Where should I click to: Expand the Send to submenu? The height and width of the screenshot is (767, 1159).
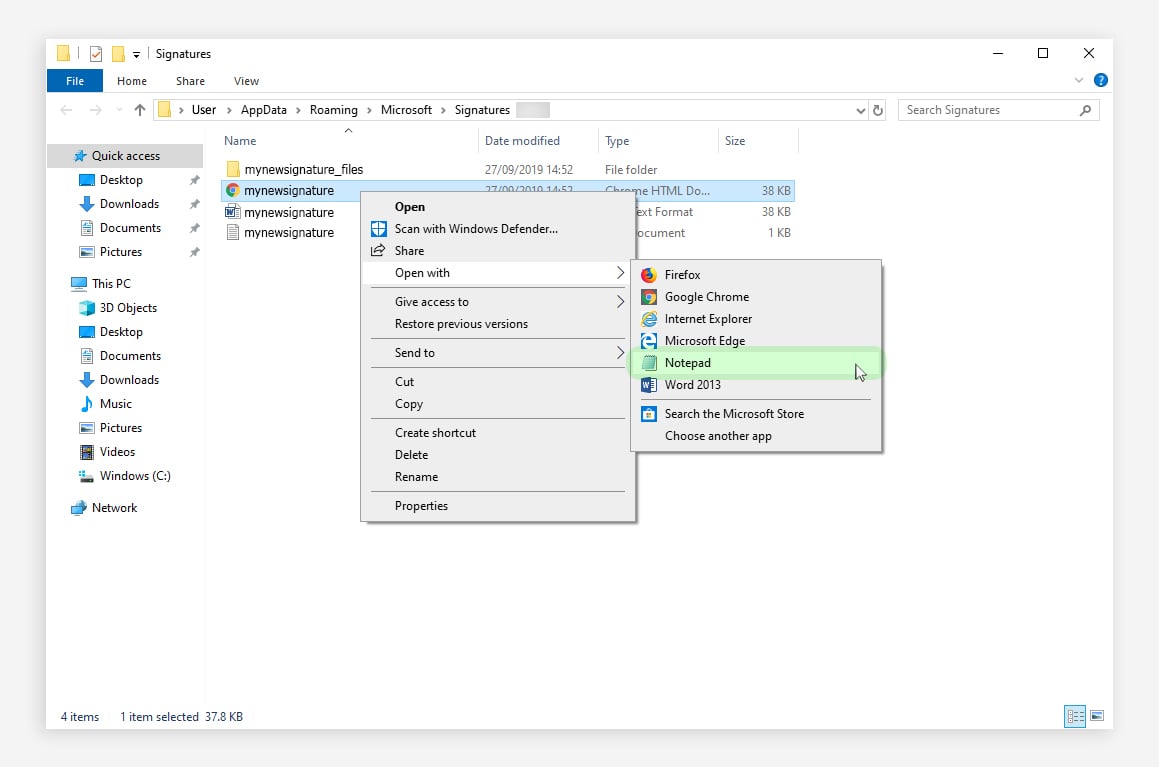[497, 353]
